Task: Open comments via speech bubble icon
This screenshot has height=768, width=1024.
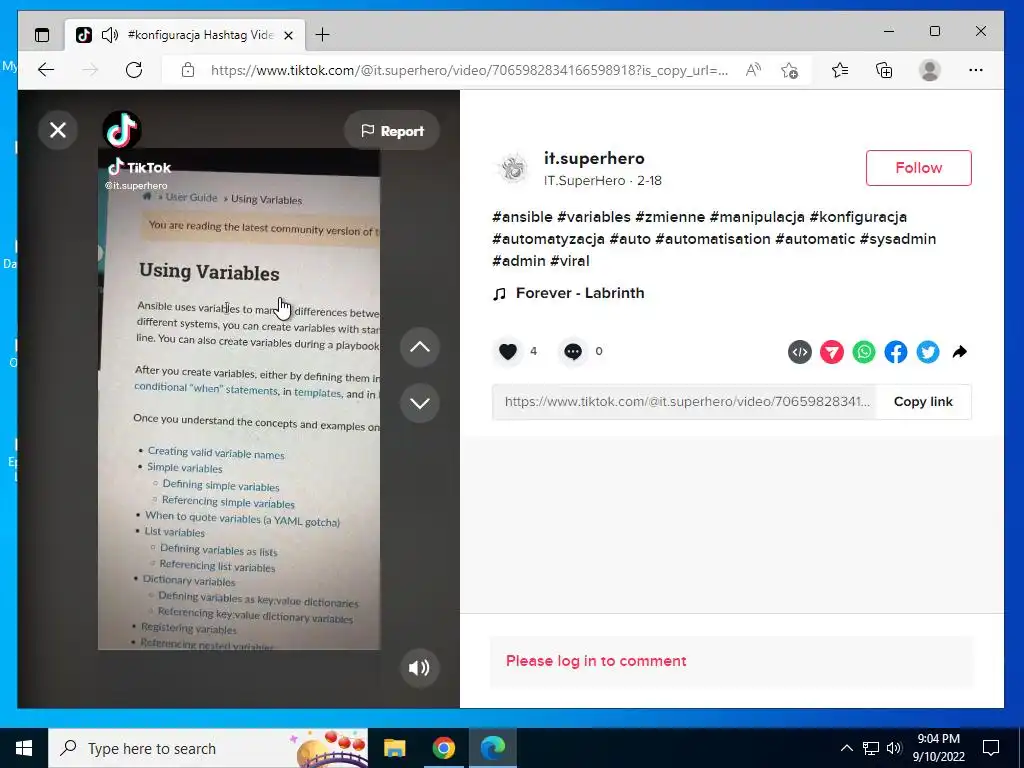Action: pos(573,351)
